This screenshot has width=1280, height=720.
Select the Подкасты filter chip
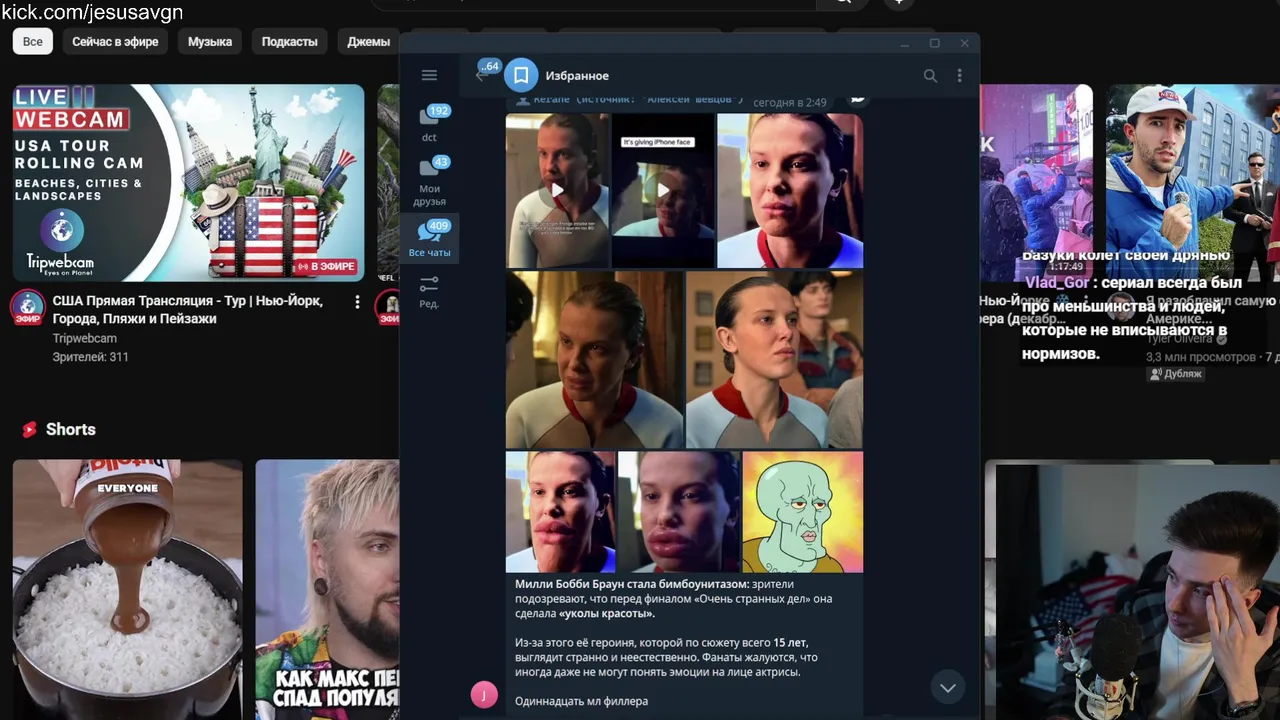click(289, 41)
